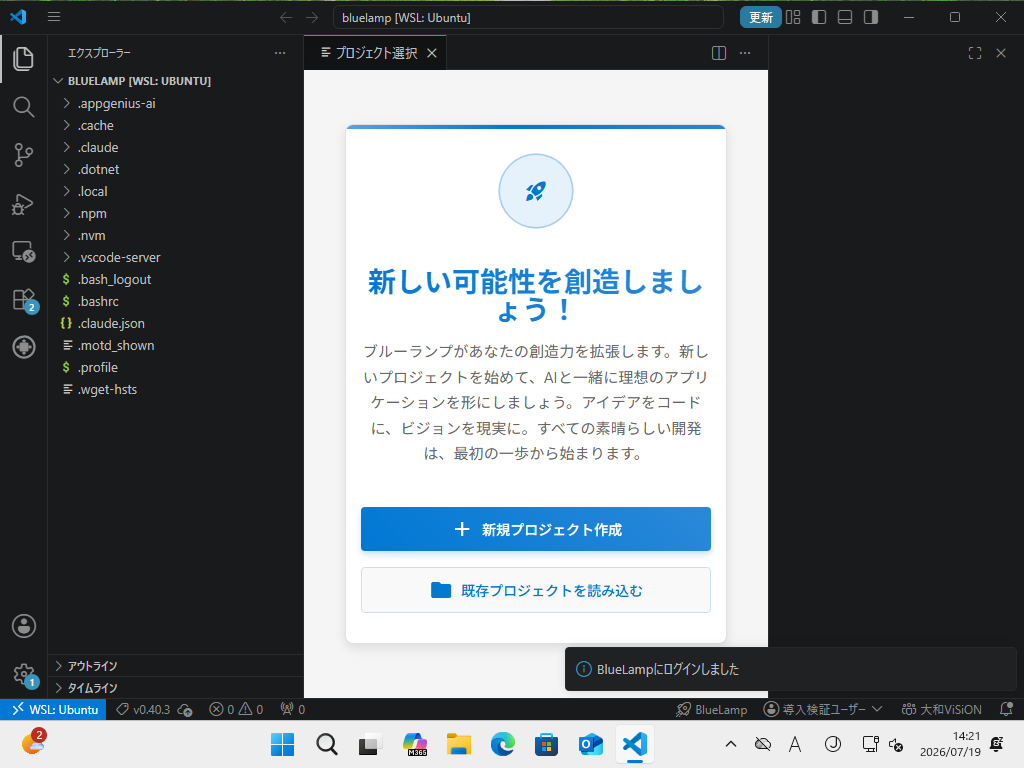Open the Accounts icon in activity bar
The width and height of the screenshot is (1024, 768).
tap(24, 626)
